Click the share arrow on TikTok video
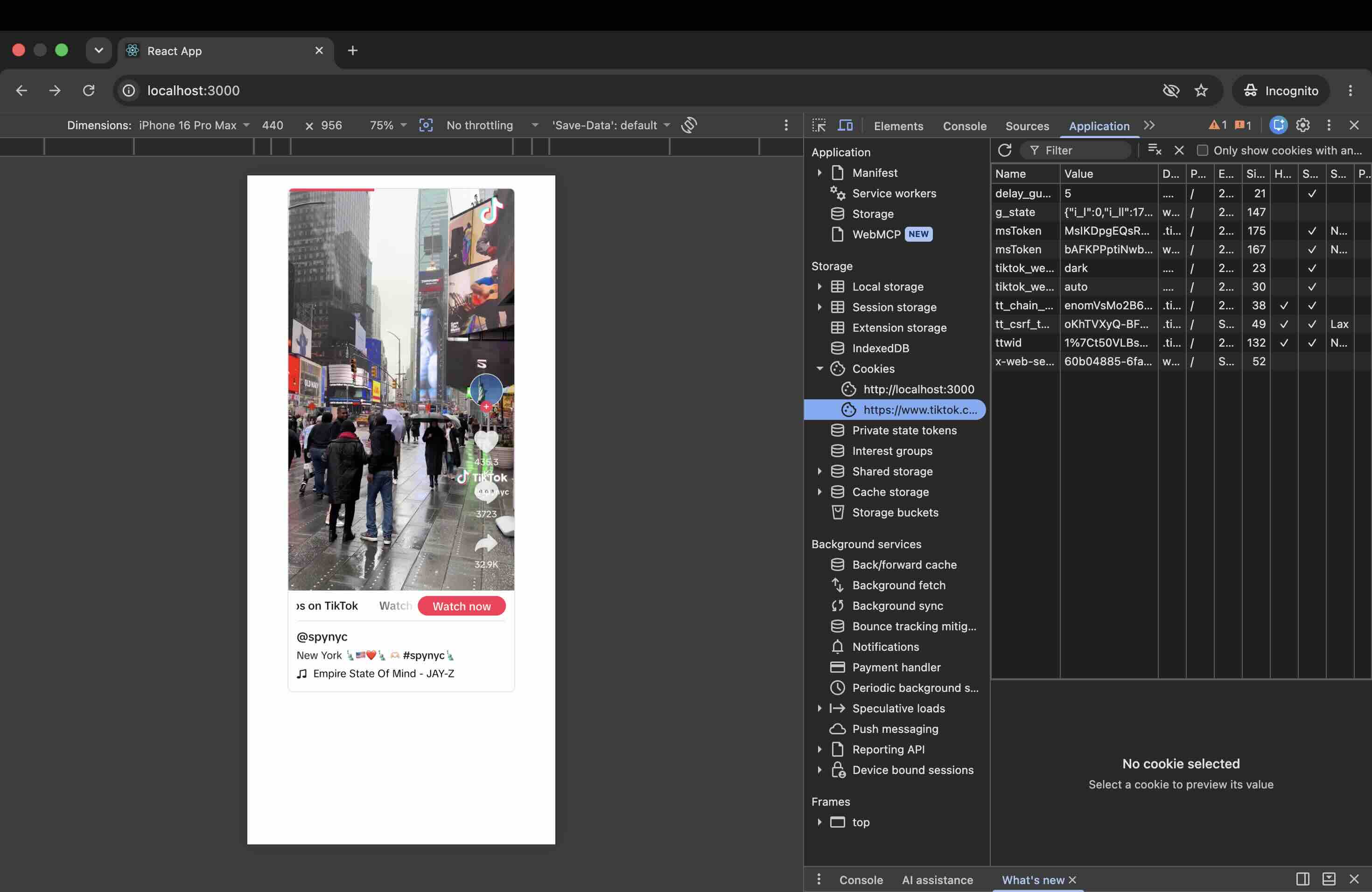 [x=485, y=543]
